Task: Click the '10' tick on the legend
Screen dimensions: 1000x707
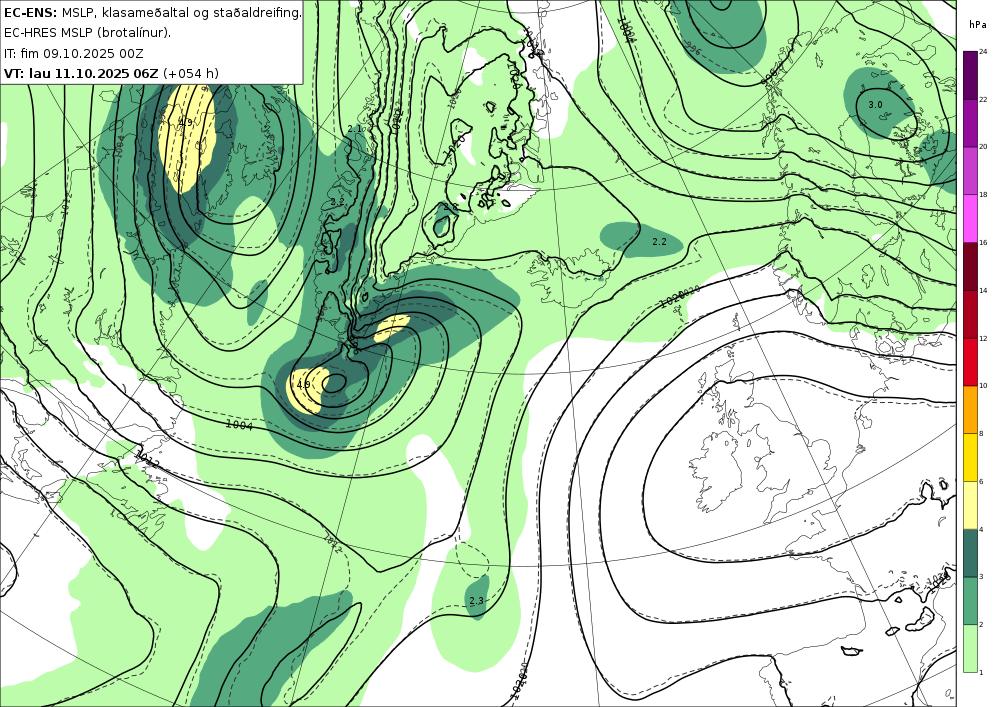Action: pos(983,386)
